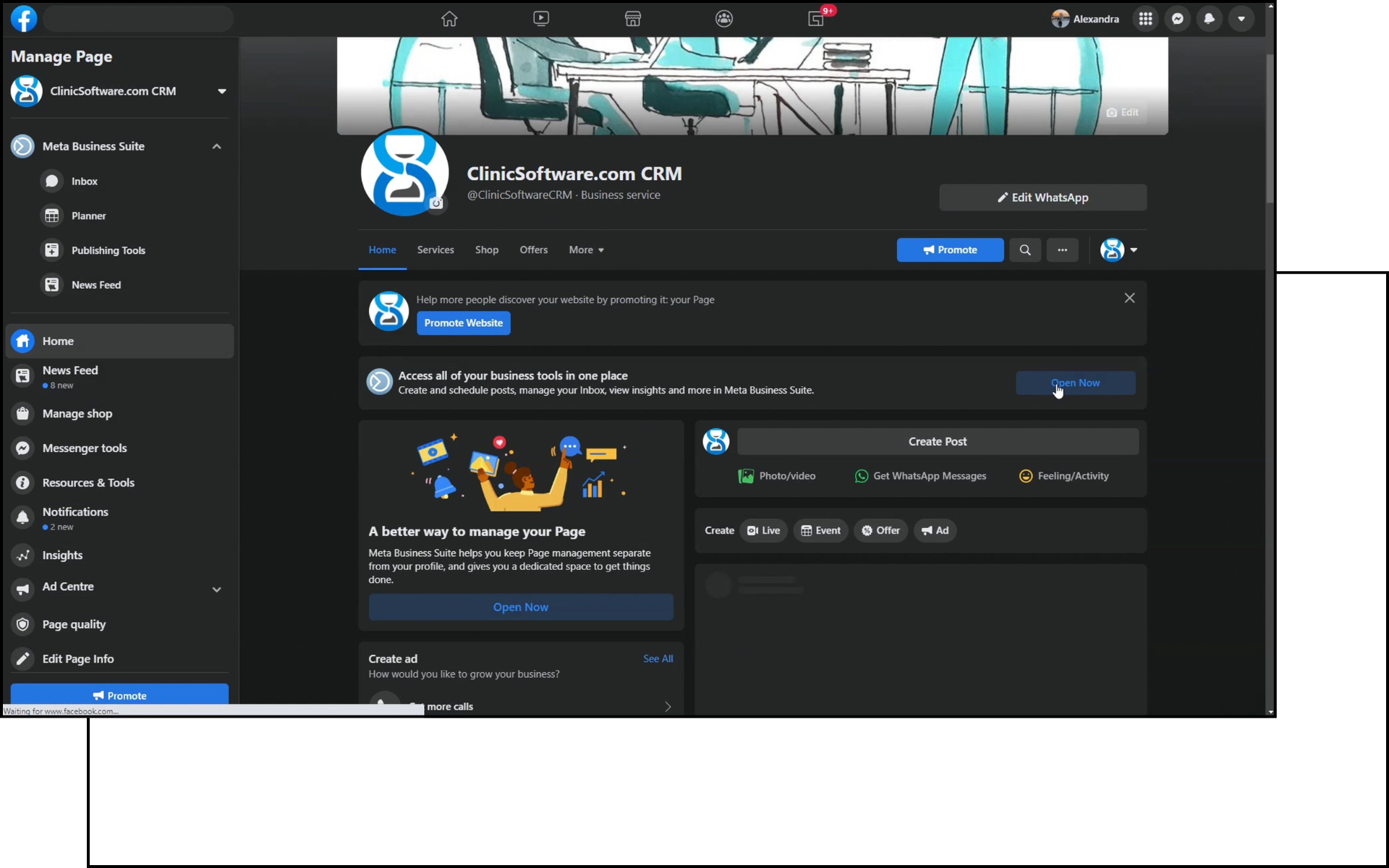The height and width of the screenshot is (868, 1389).
Task: Collapse the Meta Business Suite section
Action: 216,146
